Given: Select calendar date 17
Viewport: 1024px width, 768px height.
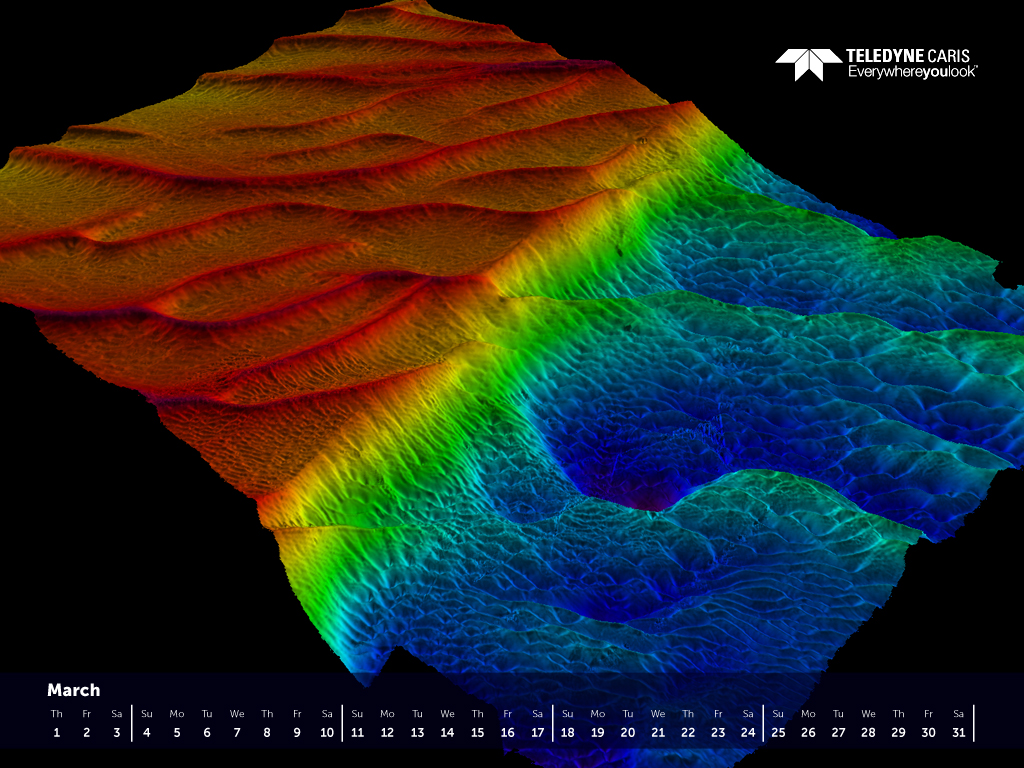Looking at the screenshot, I should click(537, 733).
